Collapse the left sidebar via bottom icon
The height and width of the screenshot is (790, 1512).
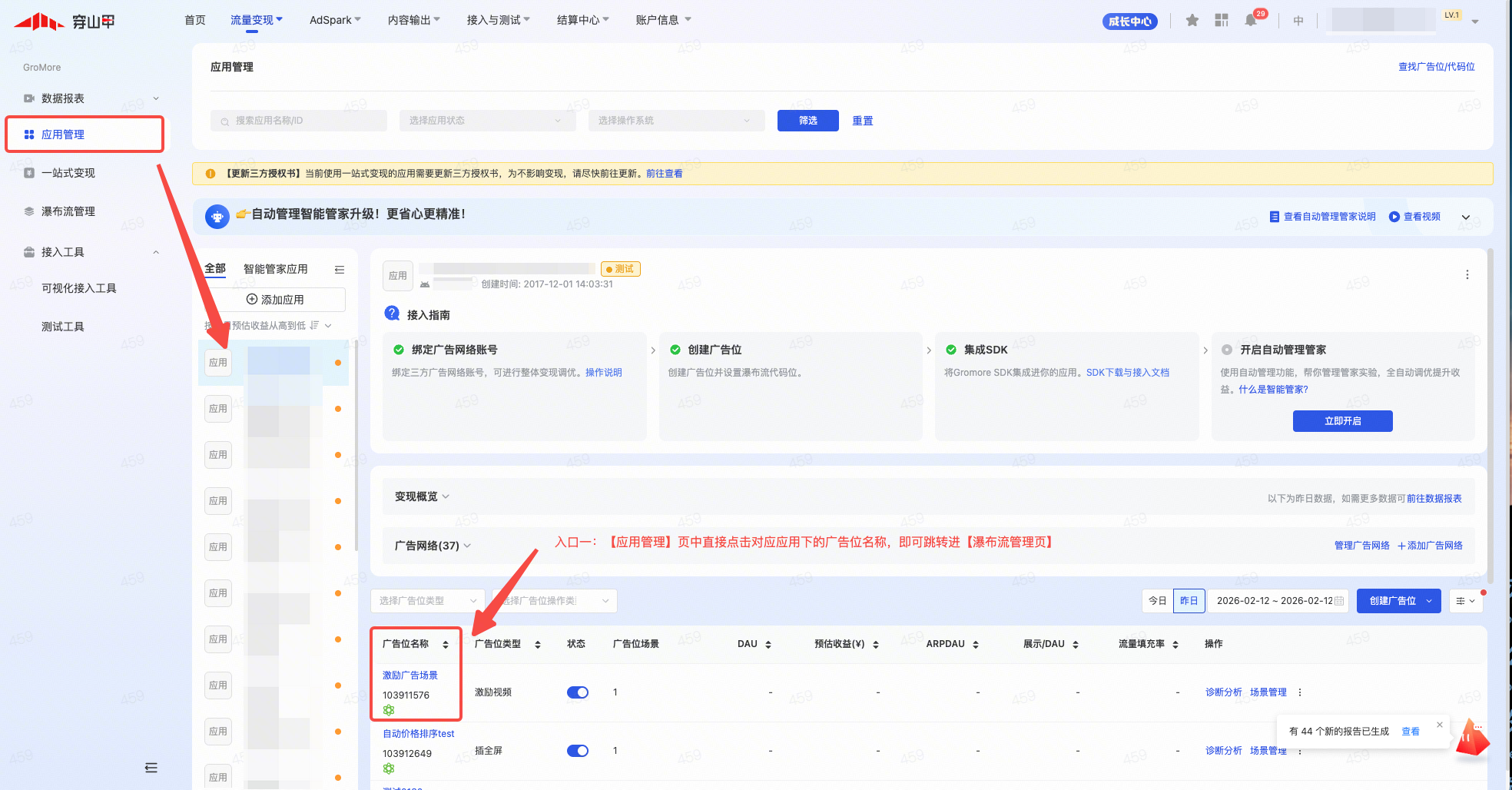pos(151,768)
